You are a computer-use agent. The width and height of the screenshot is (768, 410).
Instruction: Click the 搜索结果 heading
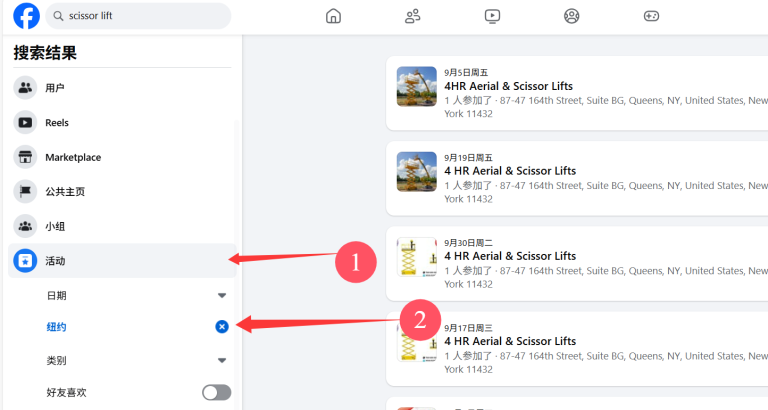pos(45,52)
